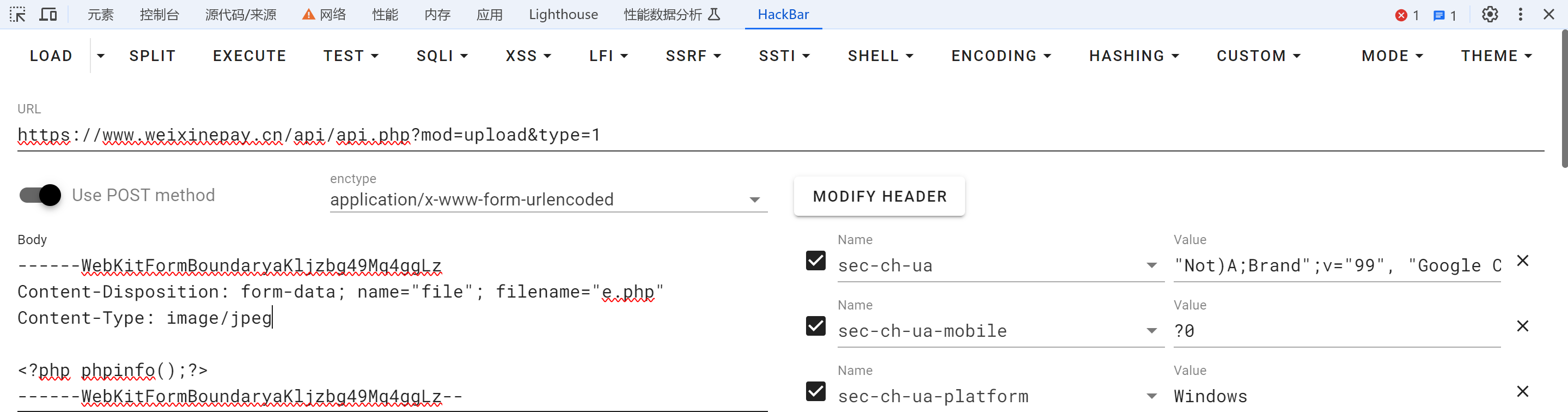Viewport: 1568px width, 412px height.
Task: Click the blue messages count icon
Action: click(x=1439, y=15)
